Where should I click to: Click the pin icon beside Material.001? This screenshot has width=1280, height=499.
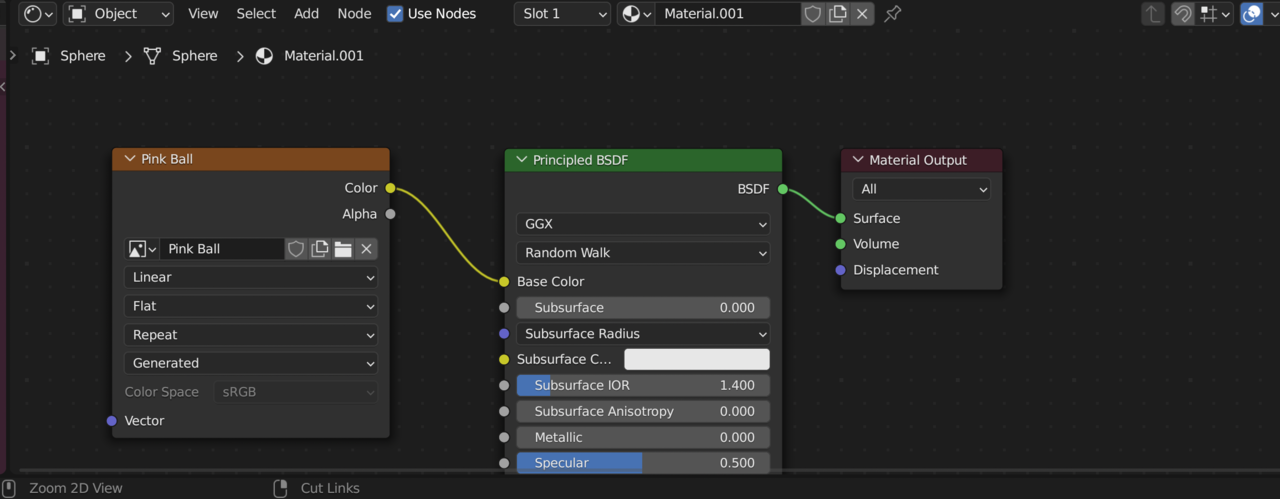(x=893, y=14)
